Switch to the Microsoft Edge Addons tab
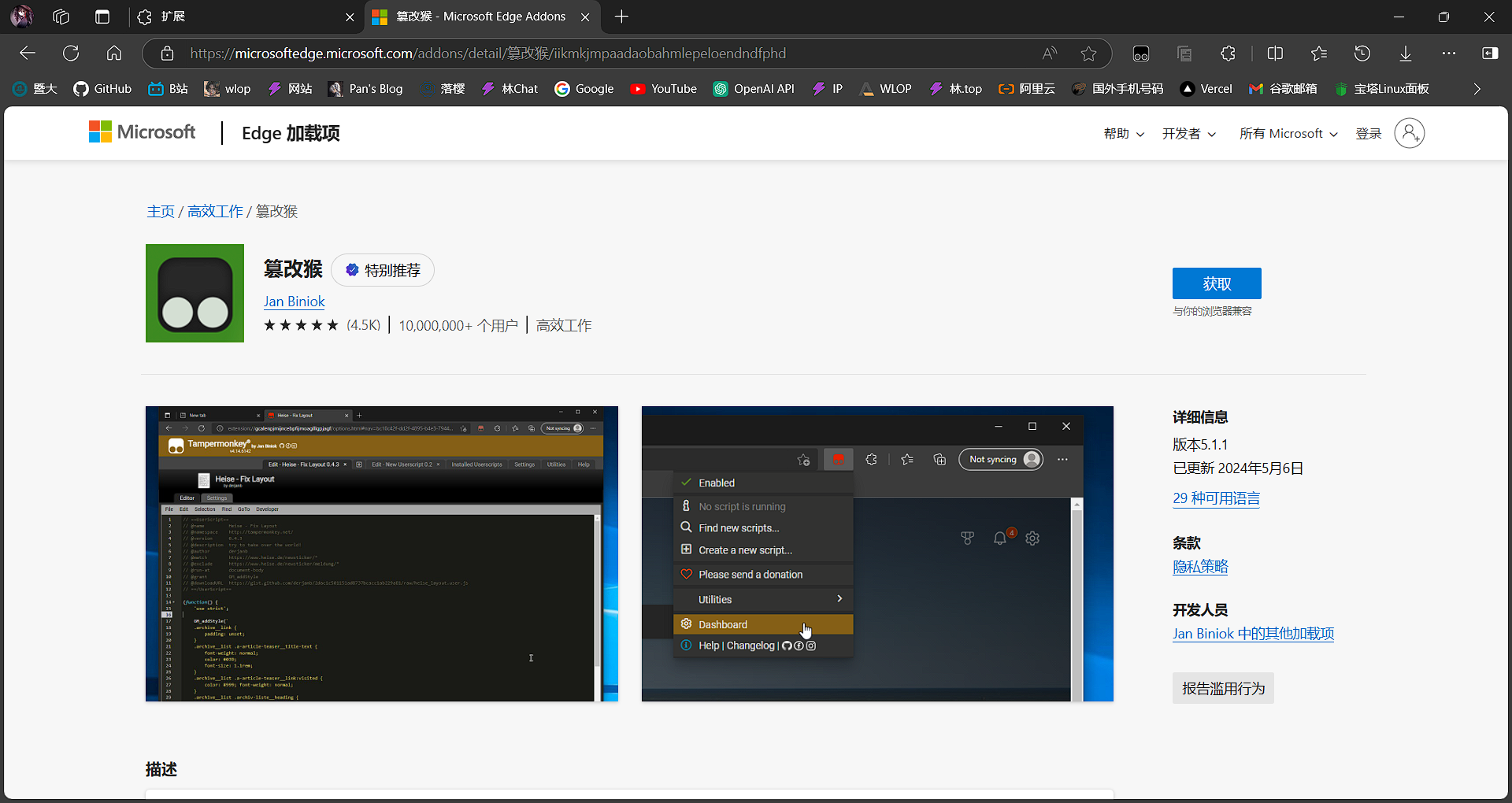The width and height of the screenshot is (1512, 803). coord(481,17)
